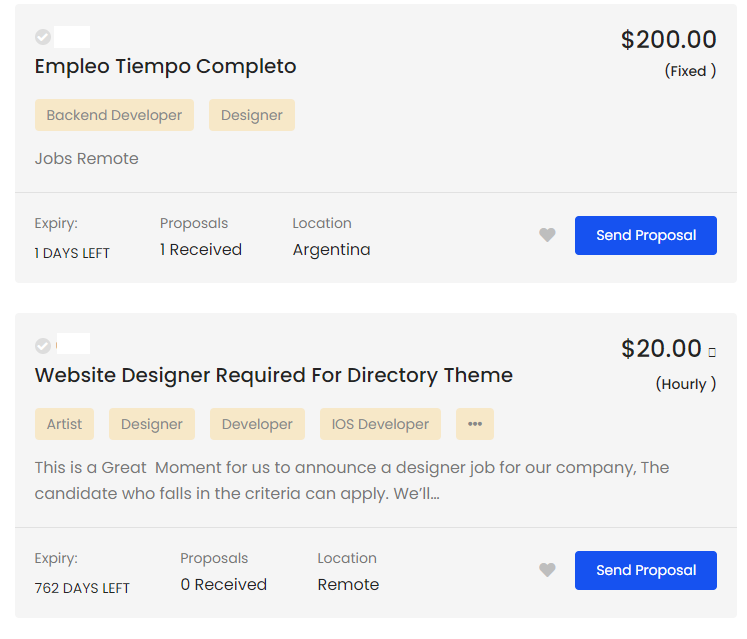This screenshot has width=747, height=639.
Task: Select the Artist skill tag
Action: point(64,424)
